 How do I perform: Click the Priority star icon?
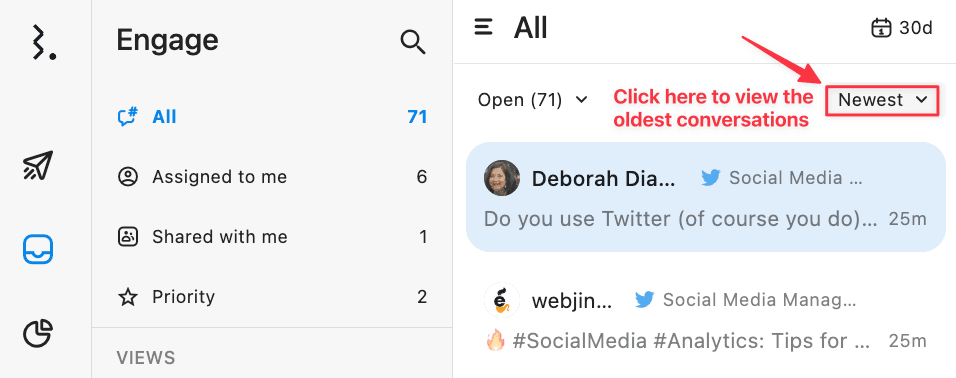pyautogui.click(x=127, y=298)
